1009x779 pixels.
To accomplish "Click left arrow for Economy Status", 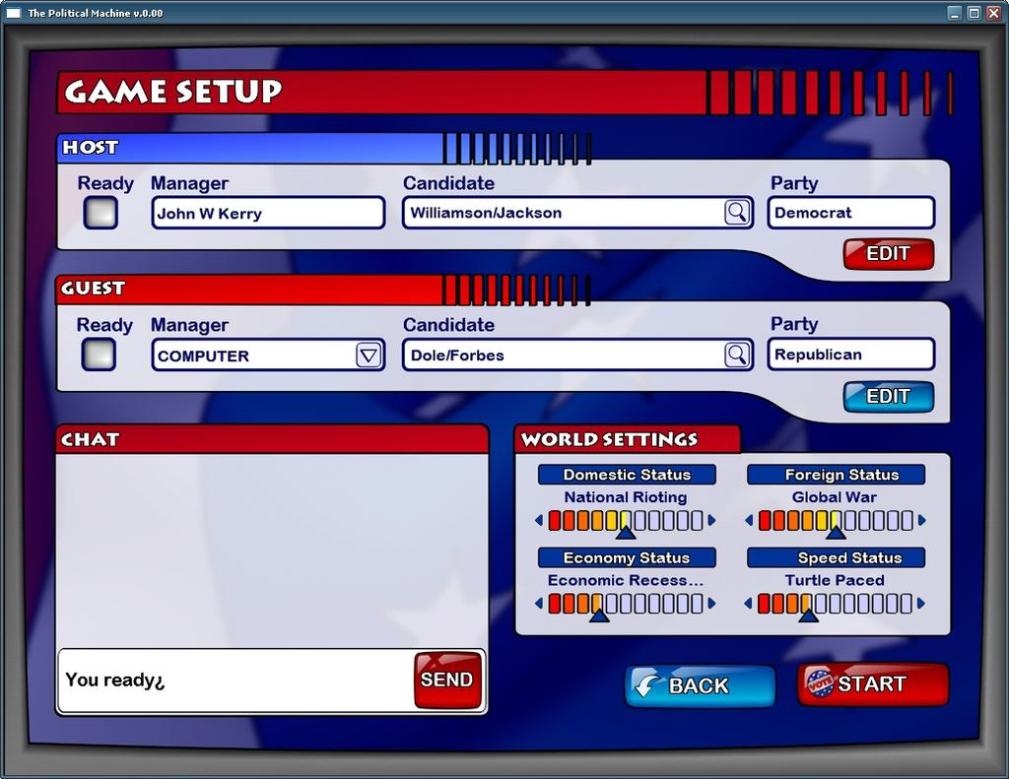I will tap(540, 603).
